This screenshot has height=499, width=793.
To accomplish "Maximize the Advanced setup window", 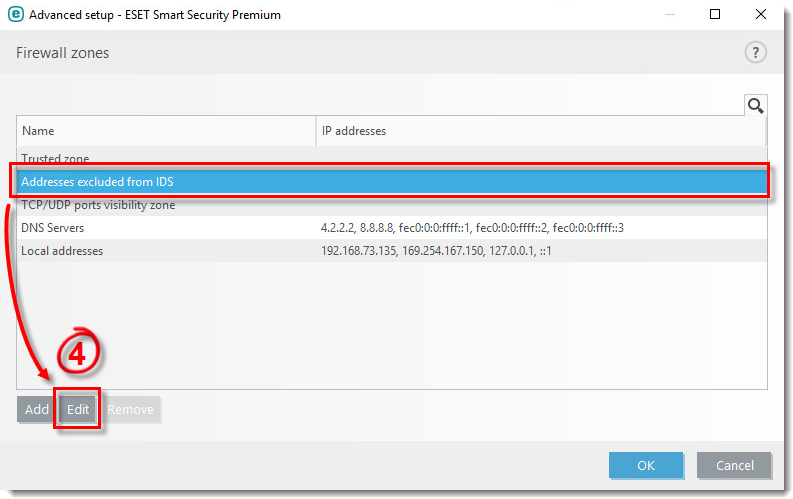I will (715, 15).
